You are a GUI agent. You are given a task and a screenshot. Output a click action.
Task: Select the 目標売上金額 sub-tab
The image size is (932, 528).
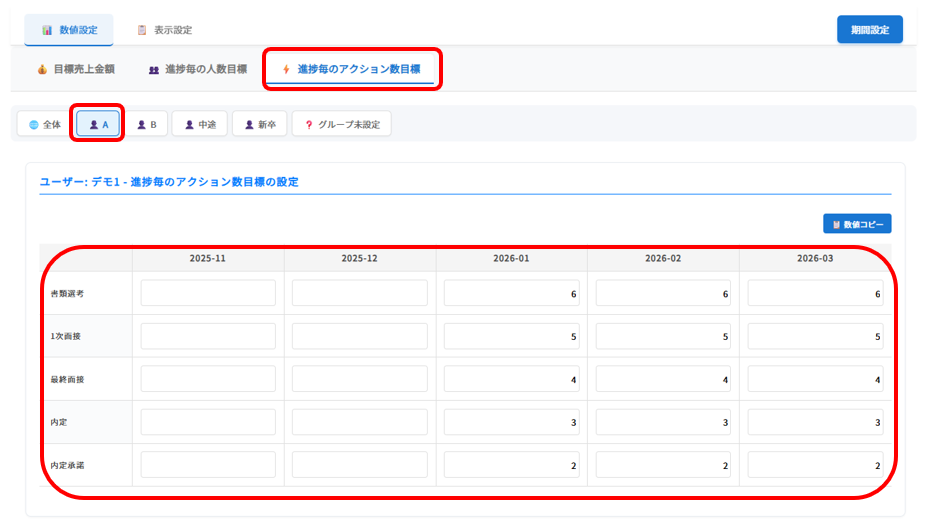(77, 70)
